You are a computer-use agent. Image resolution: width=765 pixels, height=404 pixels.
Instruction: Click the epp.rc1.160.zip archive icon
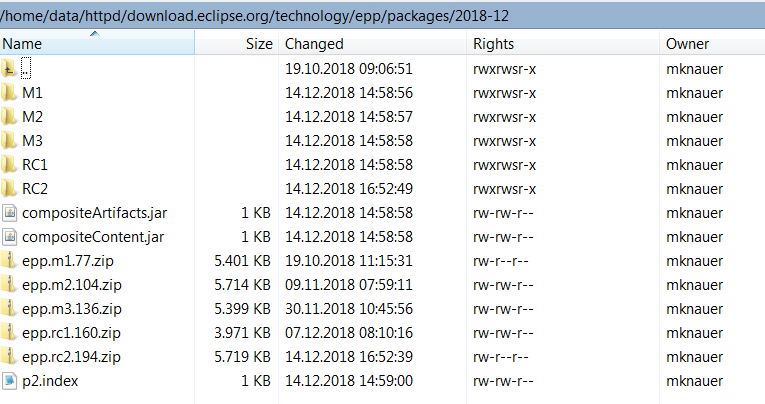[x=10, y=333]
